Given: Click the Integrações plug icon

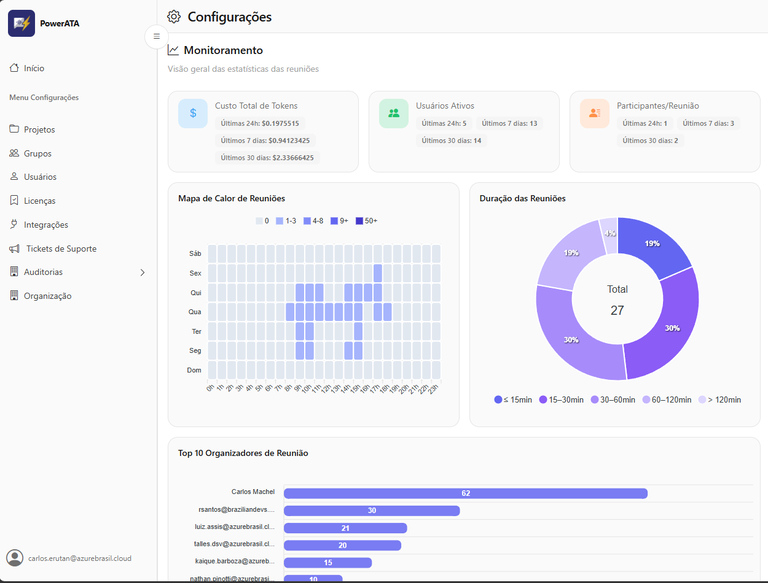Looking at the screenshot, I should point(14,224).
